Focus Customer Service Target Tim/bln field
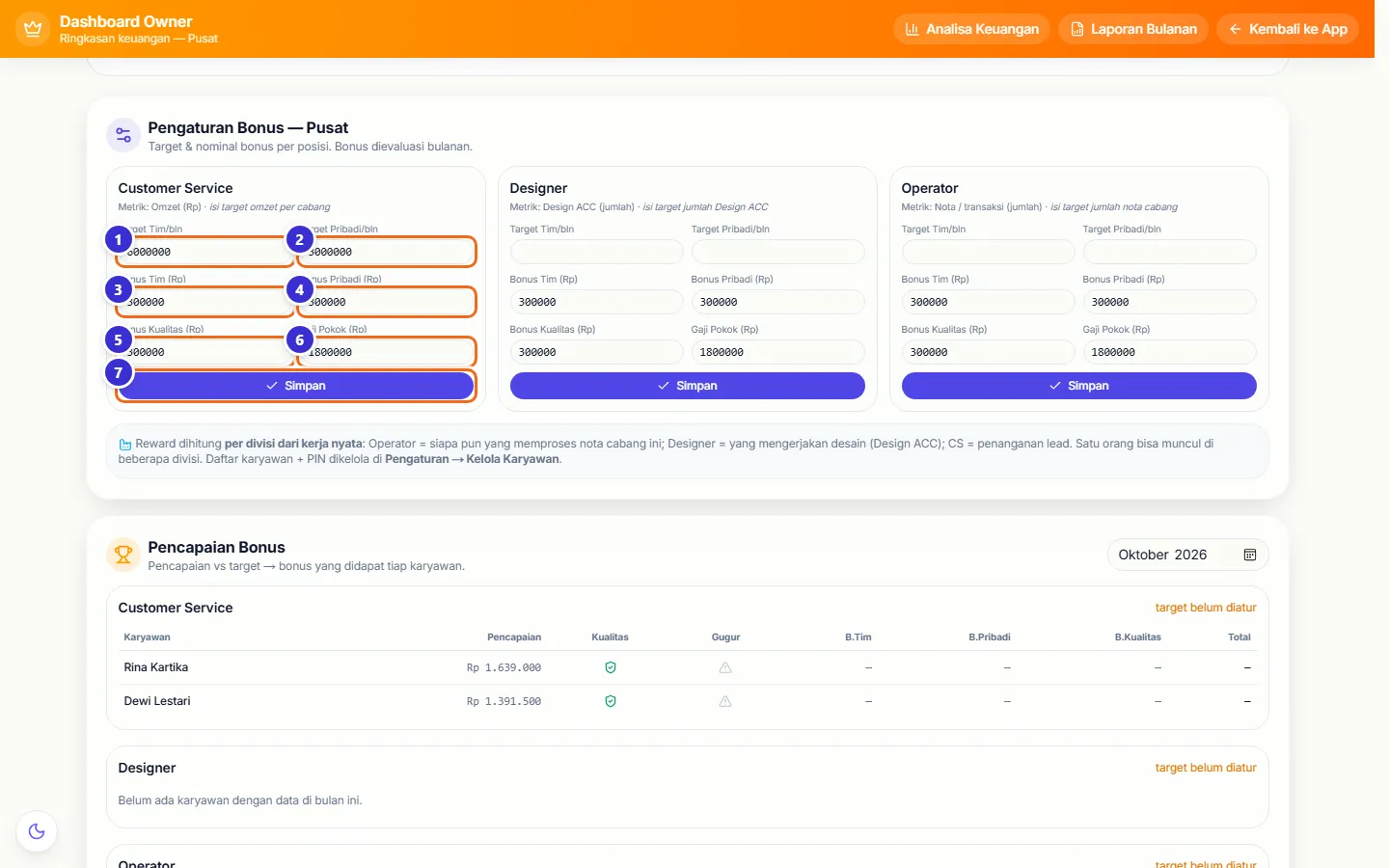The height and width of the screenshot is (868, 1389). [204, 252]
